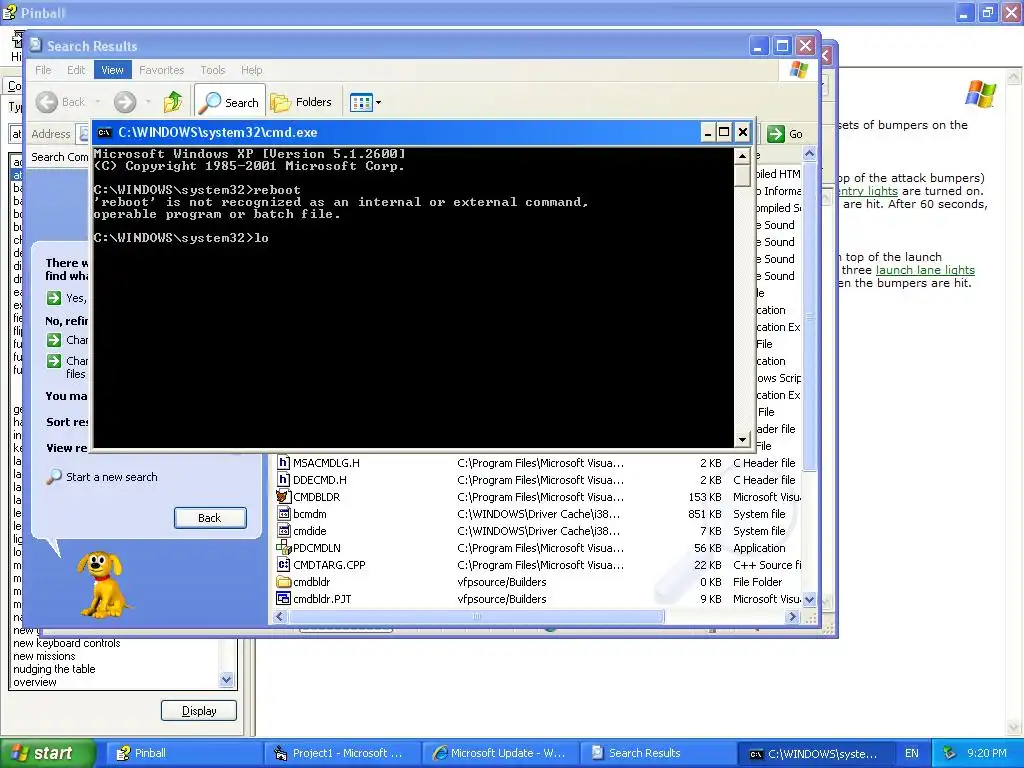Switch to Microsoft Update taskbar button
The height and width of the screenshot is (768, 1024).
(x=500, y=753)
